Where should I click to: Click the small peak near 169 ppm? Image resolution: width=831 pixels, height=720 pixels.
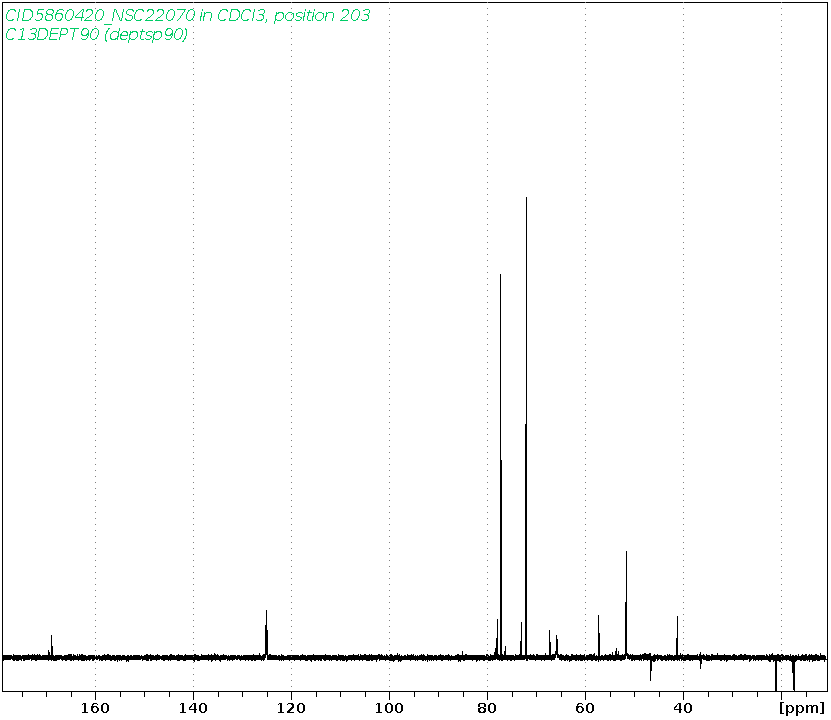coord(51,646)
